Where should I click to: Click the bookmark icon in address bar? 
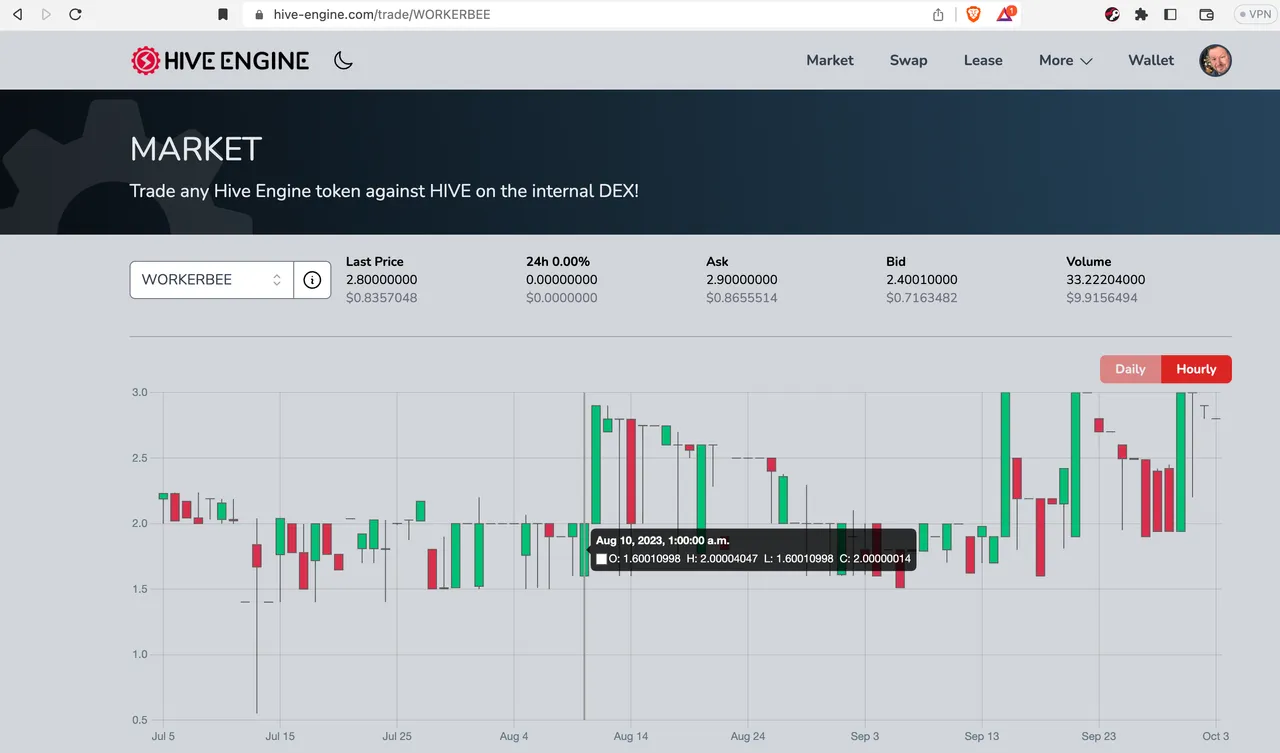click(x=223, y=15)
